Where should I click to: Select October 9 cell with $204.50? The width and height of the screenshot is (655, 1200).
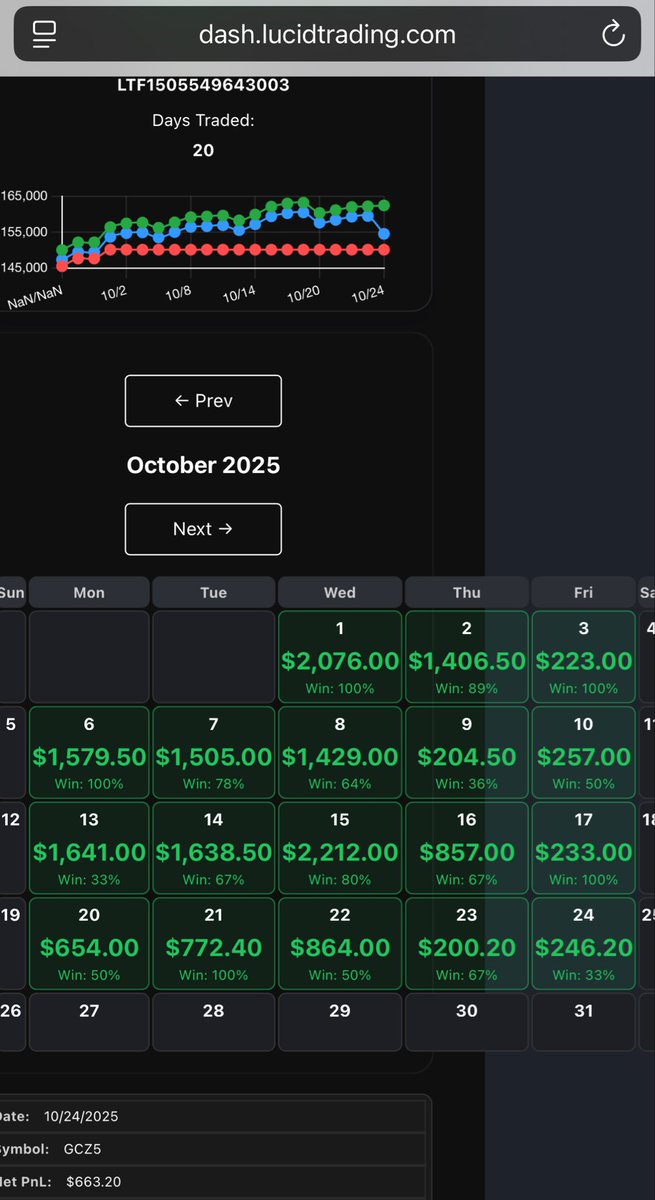(467, 752)
